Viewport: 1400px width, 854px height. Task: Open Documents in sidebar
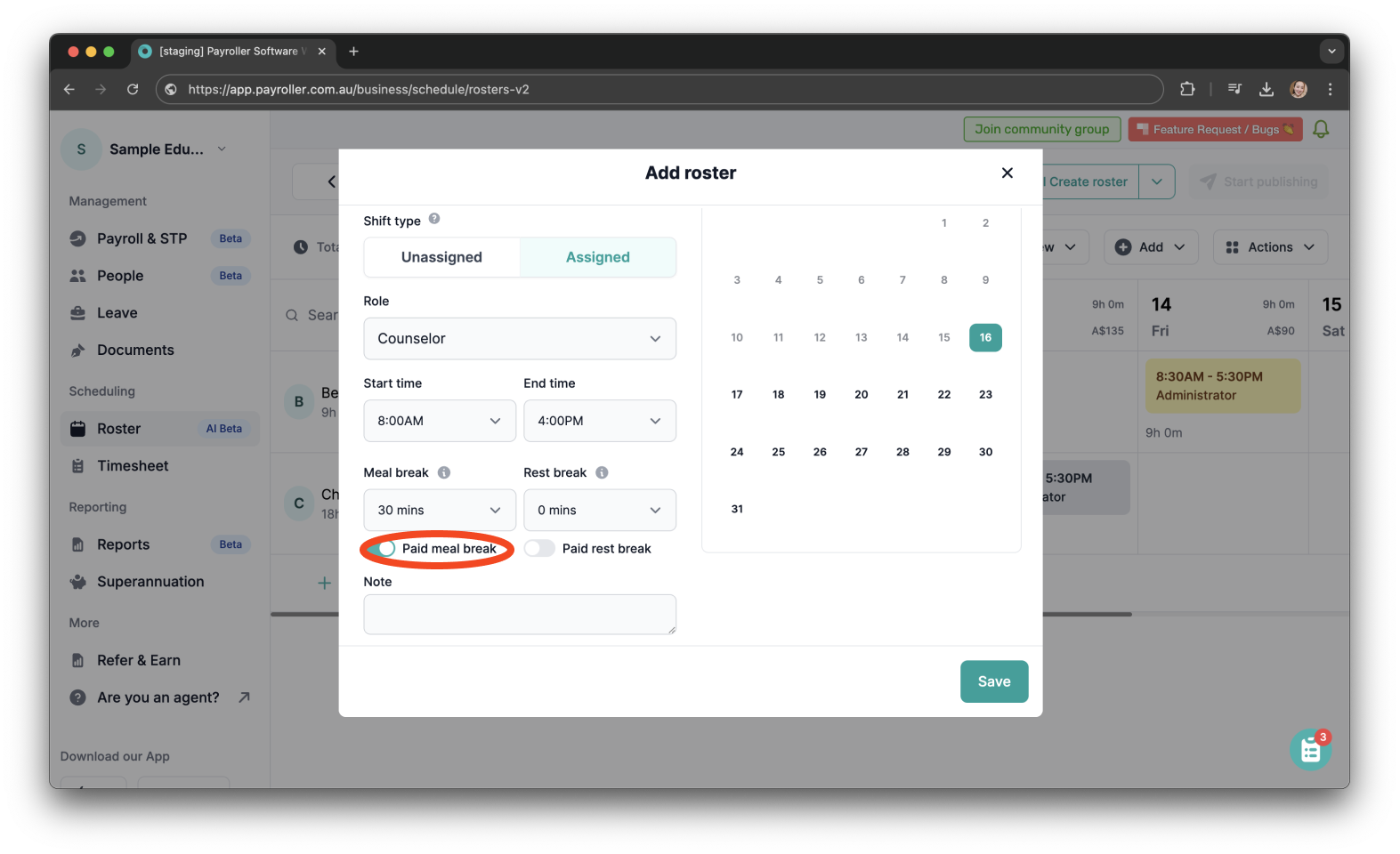pos(160,350)
